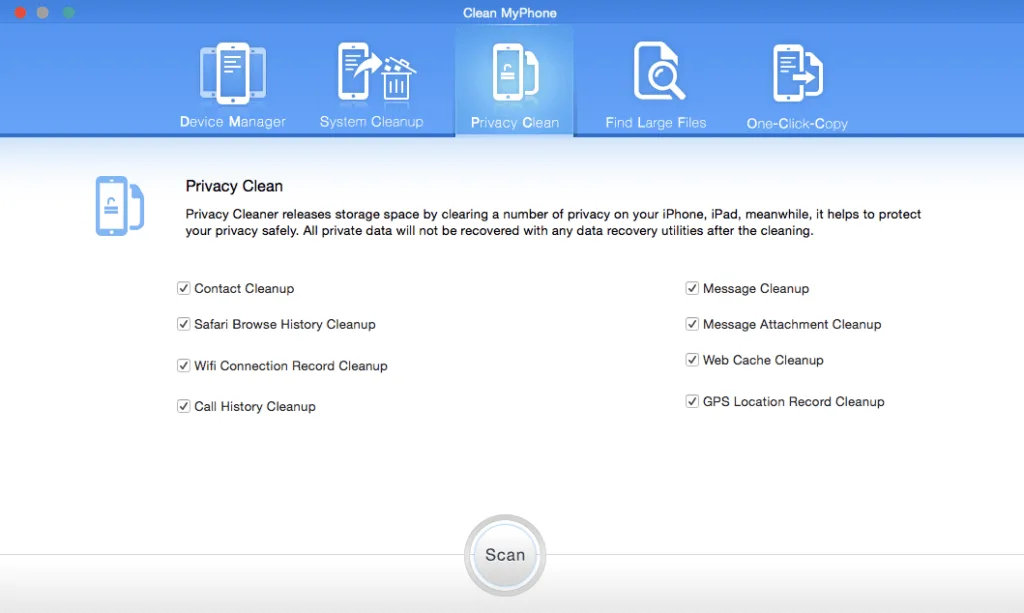This screenshot has height=613, width=1024.
Task: Toggle GPS Location Record Cleanup checkbox
Action: tap(692, 401)
